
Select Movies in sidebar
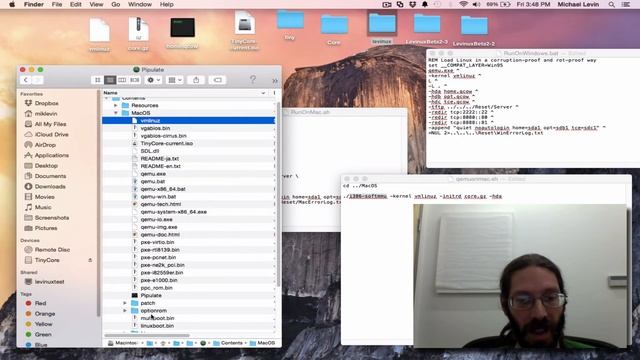[44, 197]
